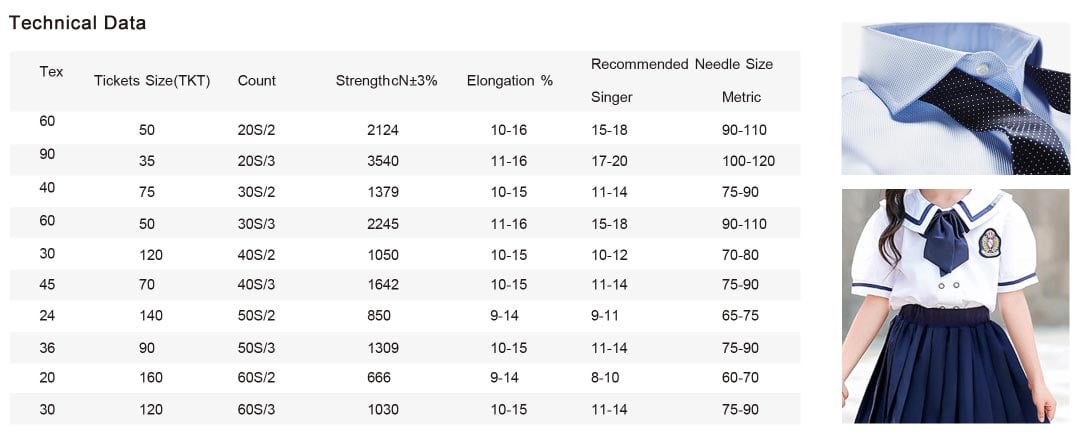
Task: Click the 40S/3 count cell
Action: click(257, 285)
